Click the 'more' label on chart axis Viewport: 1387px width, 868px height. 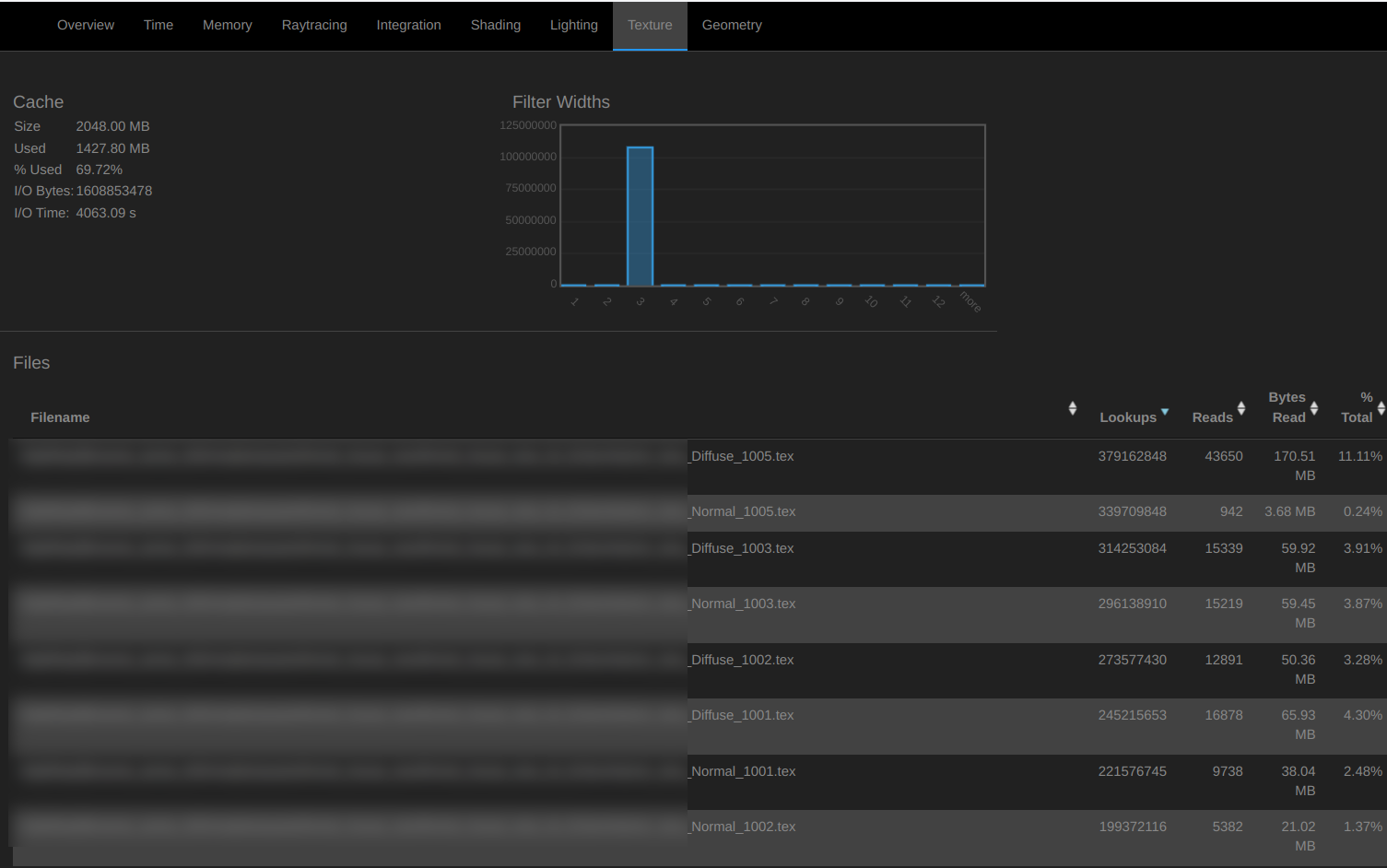(970, 301)
